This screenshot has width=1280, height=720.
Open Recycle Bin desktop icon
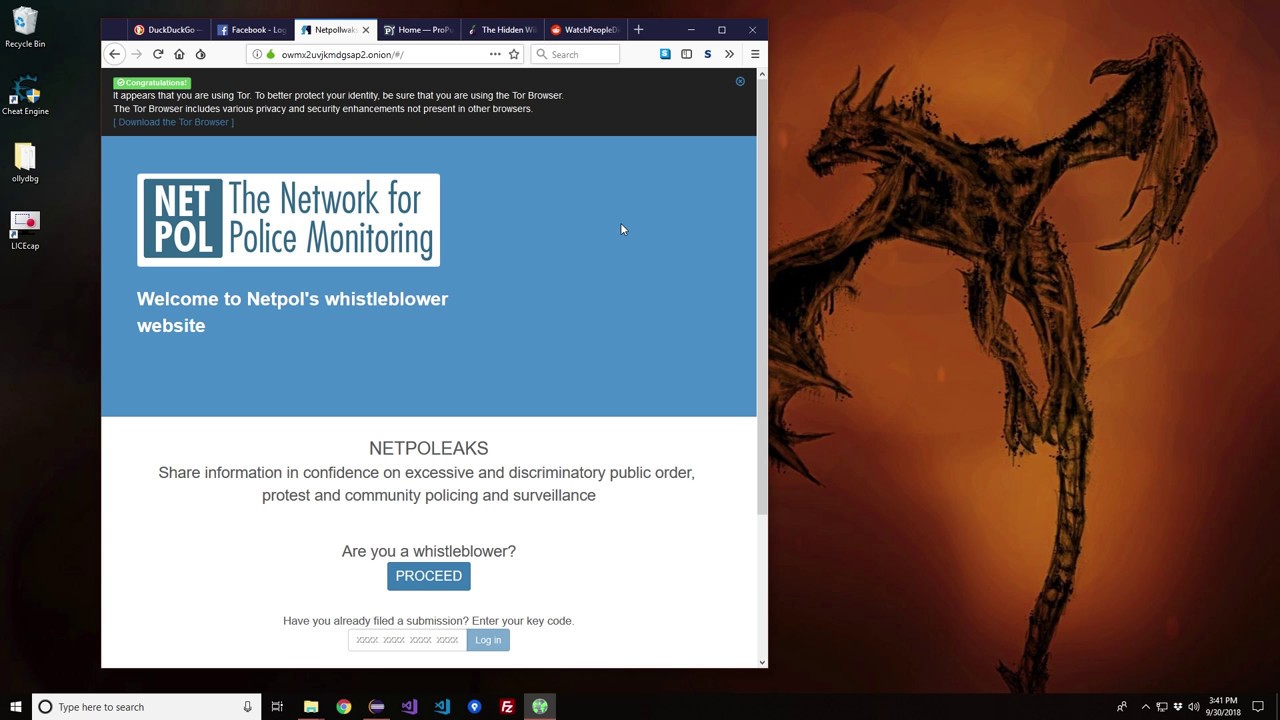(25, 28)
